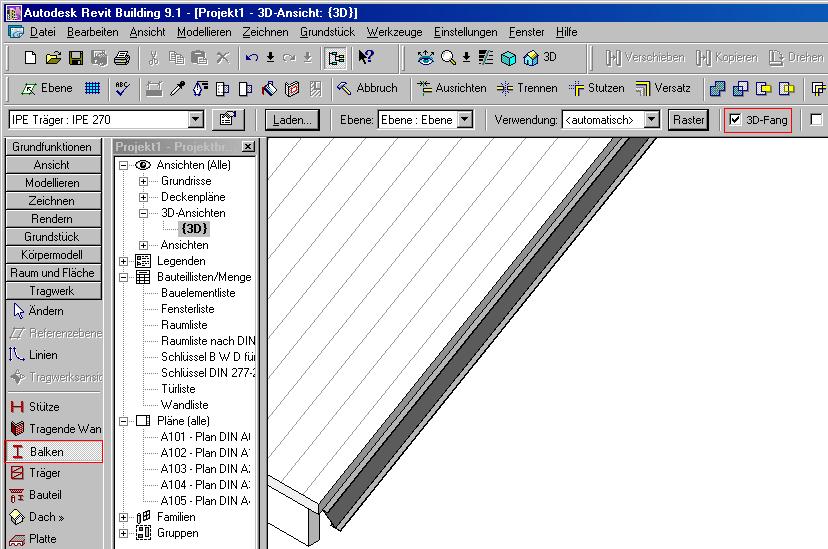Click the blue grid icon next to Ebene
The image size is (828, 549).
coord(92,88)
